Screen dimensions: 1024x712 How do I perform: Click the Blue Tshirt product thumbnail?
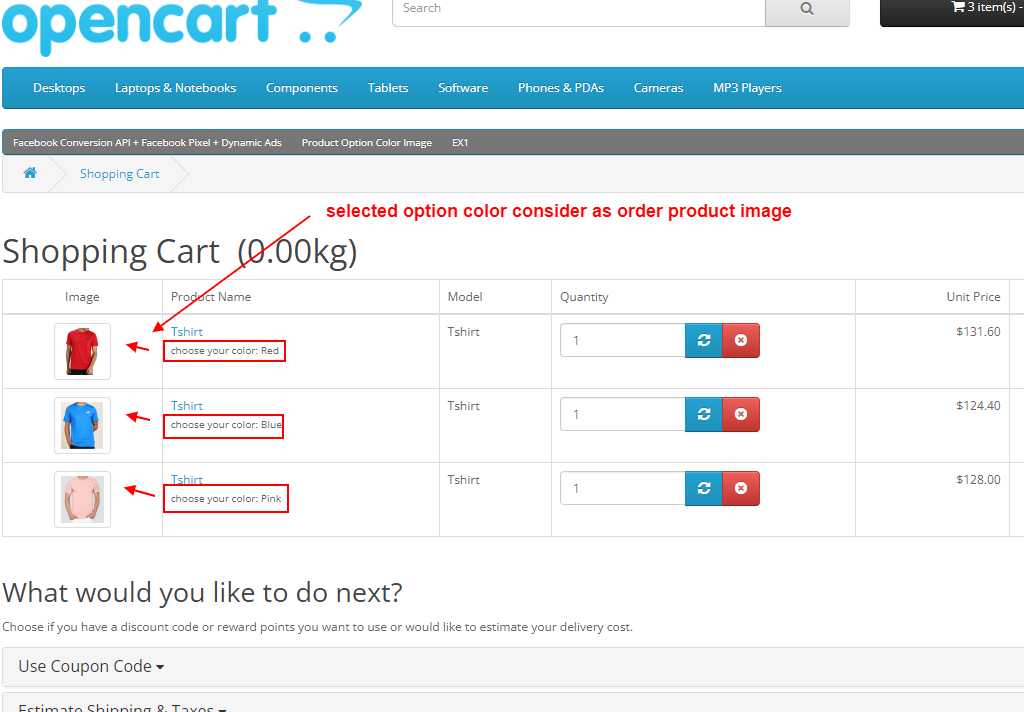(x=82, y=424)
